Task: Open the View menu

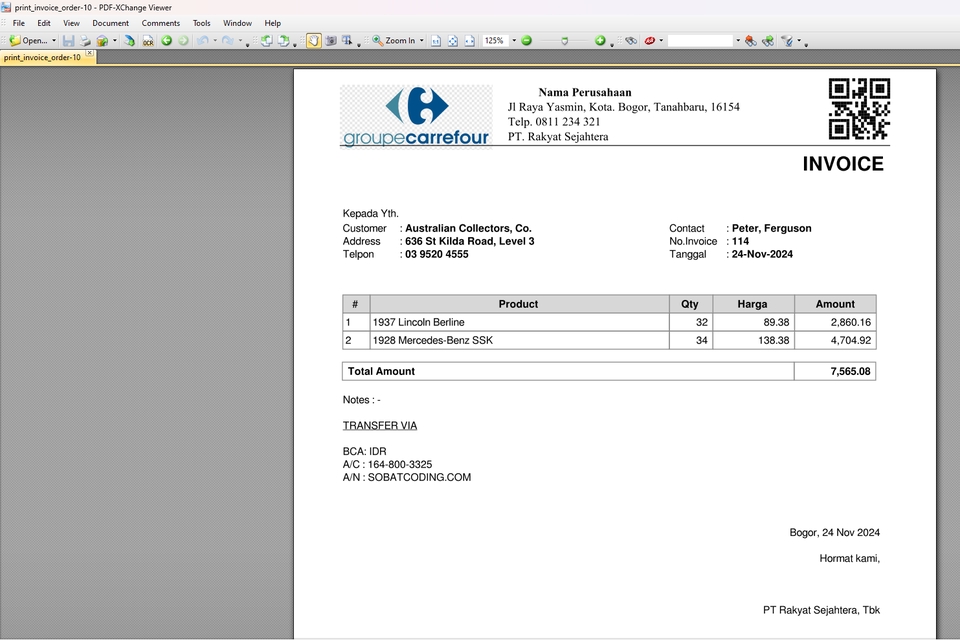Action: pos(72,23)
